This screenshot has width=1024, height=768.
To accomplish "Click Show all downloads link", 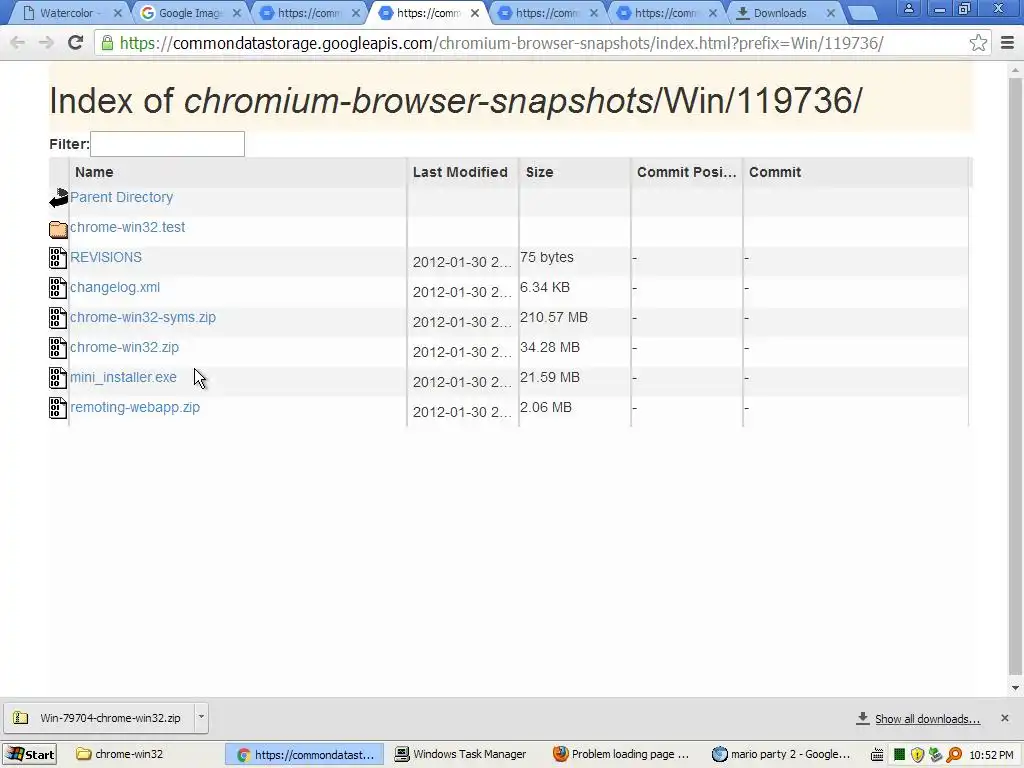I will pos(927,719).
